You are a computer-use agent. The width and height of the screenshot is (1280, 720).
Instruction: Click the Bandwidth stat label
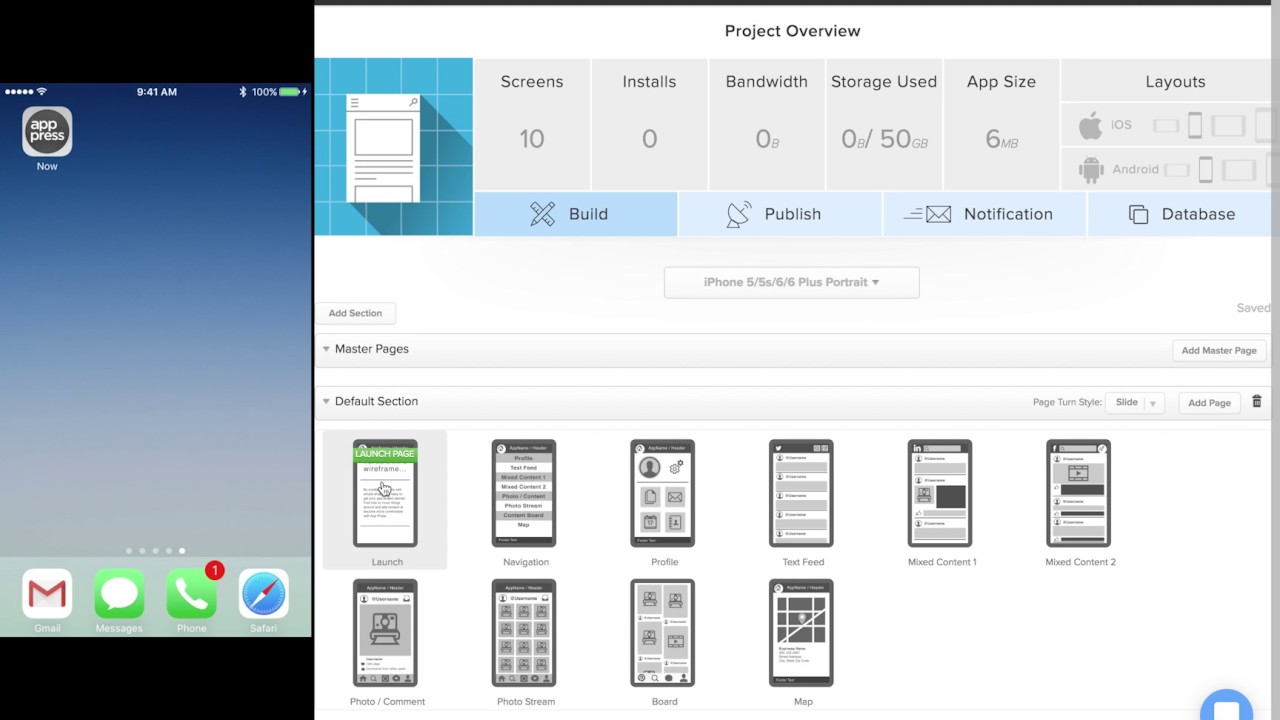pos(767,82)
